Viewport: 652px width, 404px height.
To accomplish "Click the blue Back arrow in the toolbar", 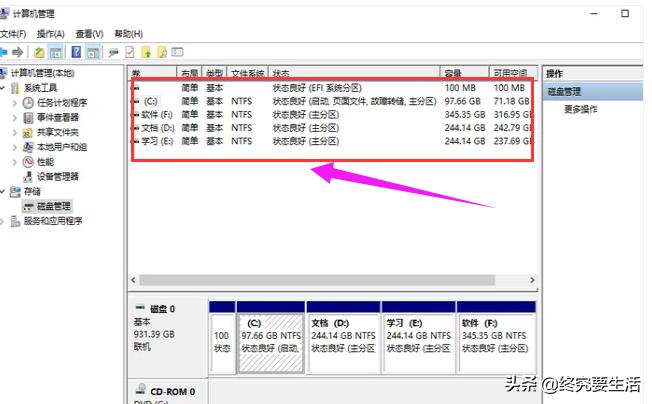I will click(3, 52).
